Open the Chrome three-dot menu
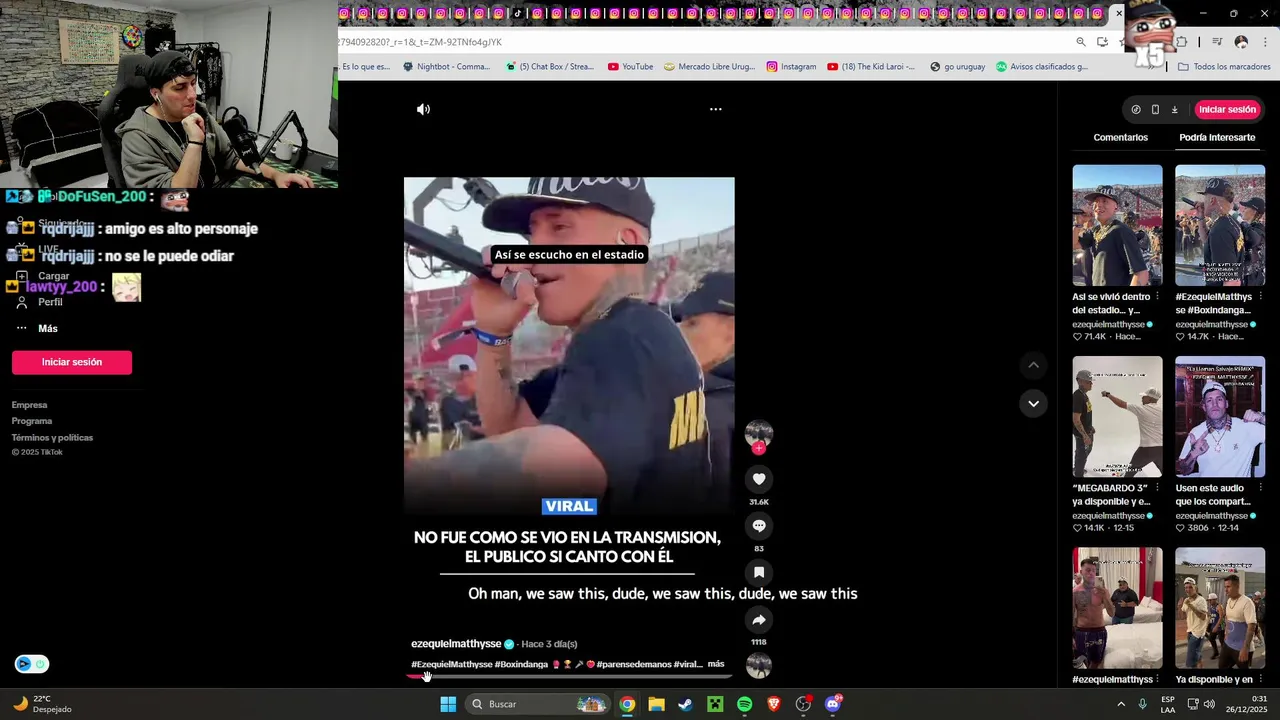This screenshot has width=1280, height=720. coord(1266,42)
